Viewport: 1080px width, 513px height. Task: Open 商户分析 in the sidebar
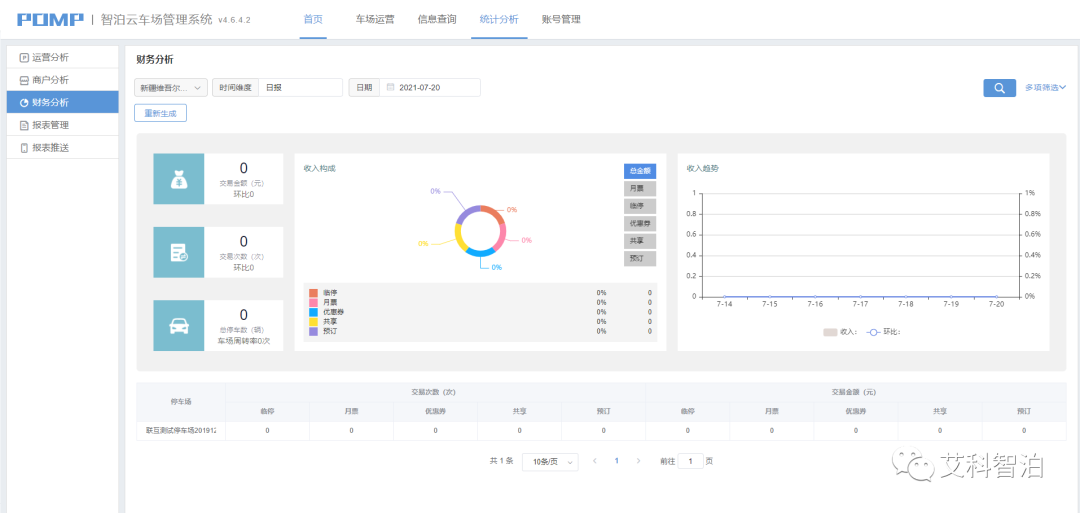(62, 80)
